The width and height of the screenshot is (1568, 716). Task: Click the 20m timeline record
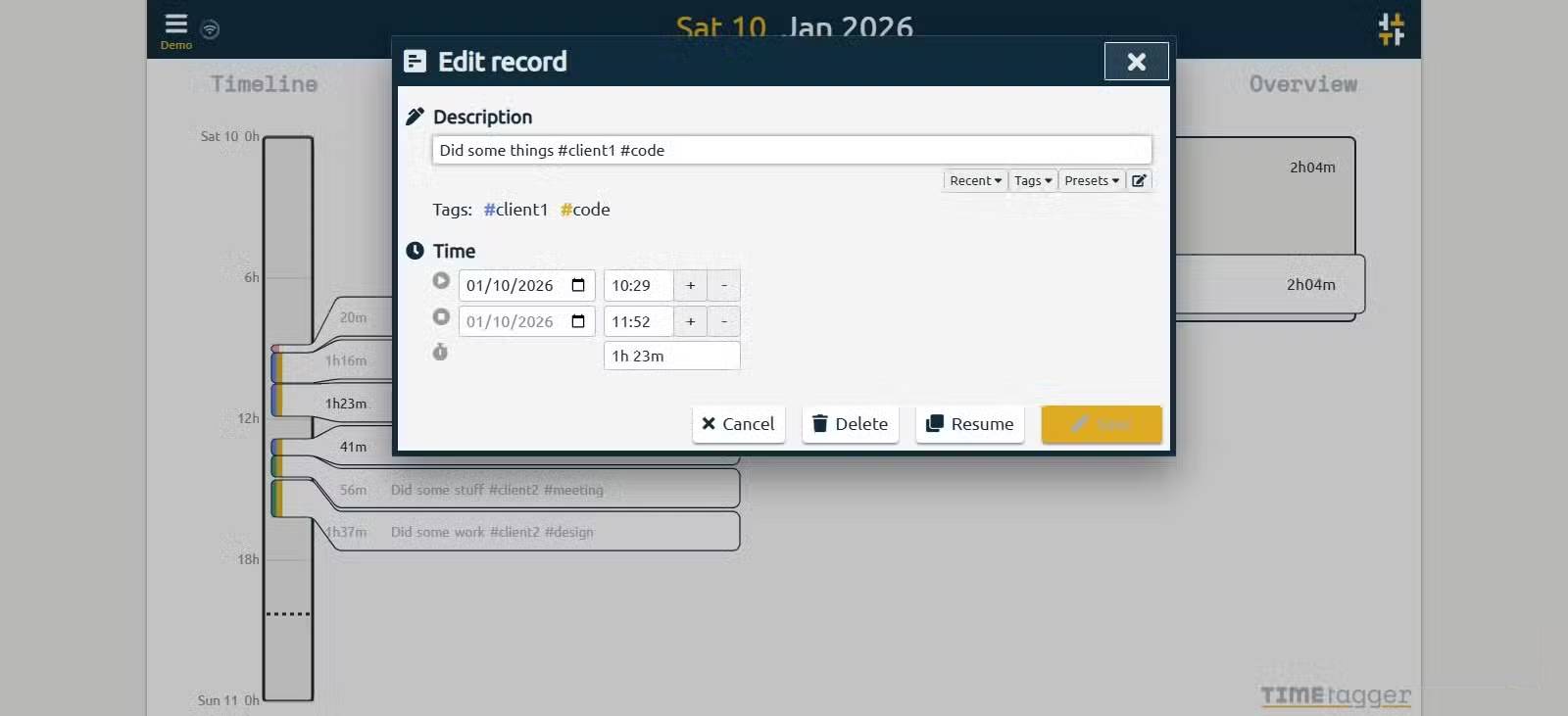click(353, 317)
